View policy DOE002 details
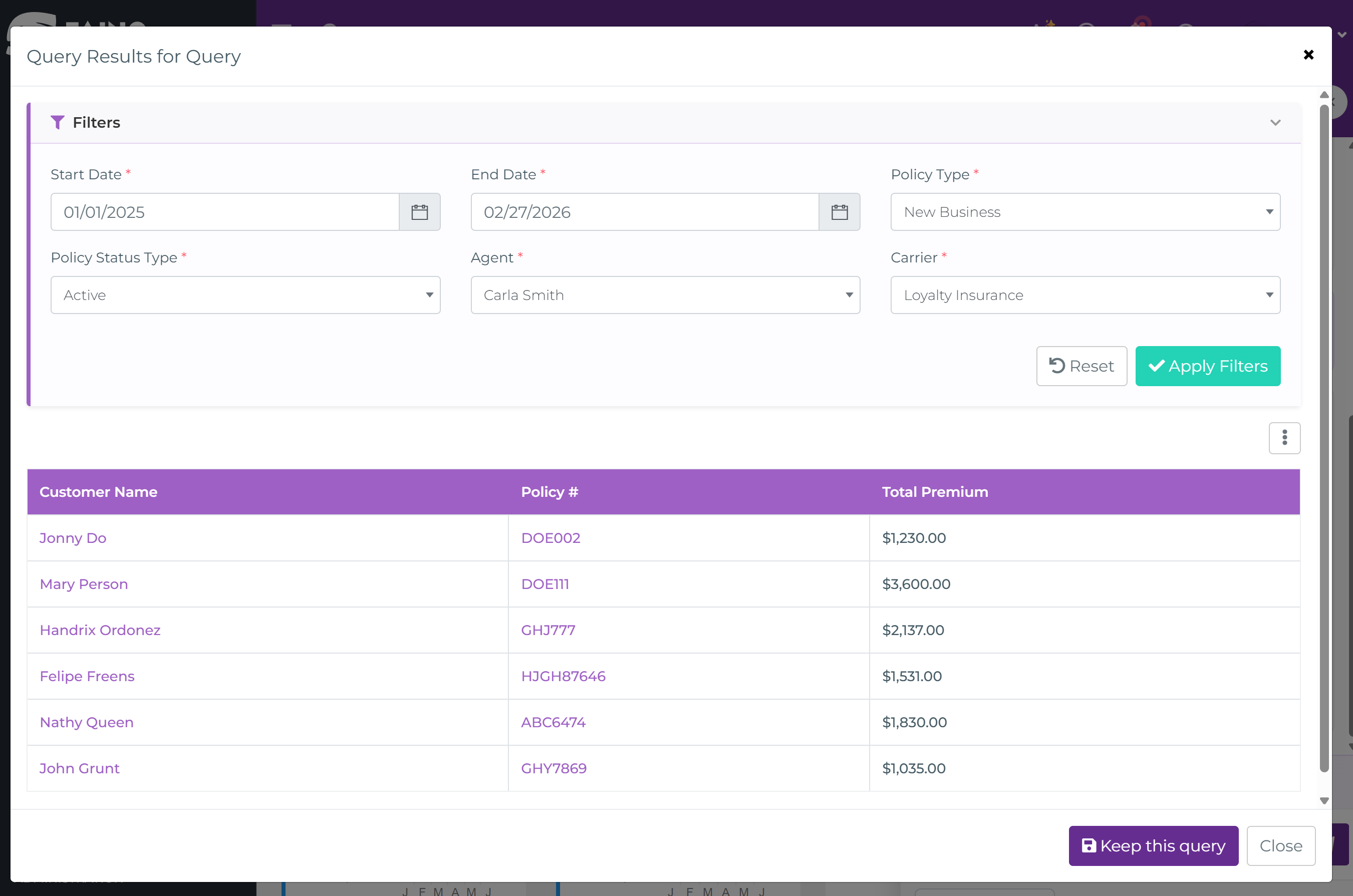The width and height of the screenshot is (1353, 896). [550, 538]
